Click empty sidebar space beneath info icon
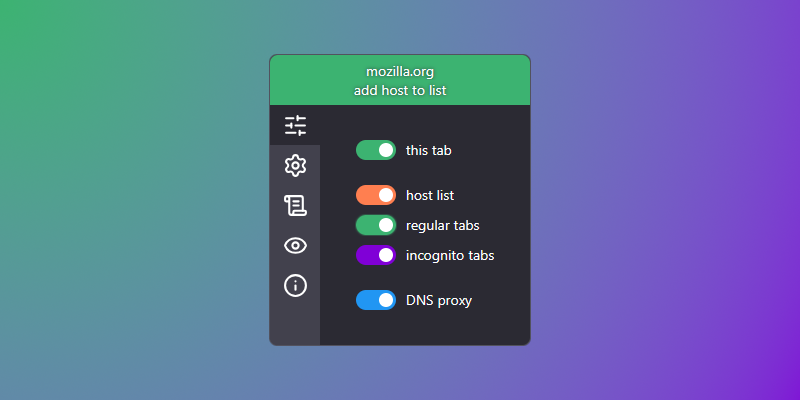This screenshot has height=400, width=800. (x=295, y=322)
